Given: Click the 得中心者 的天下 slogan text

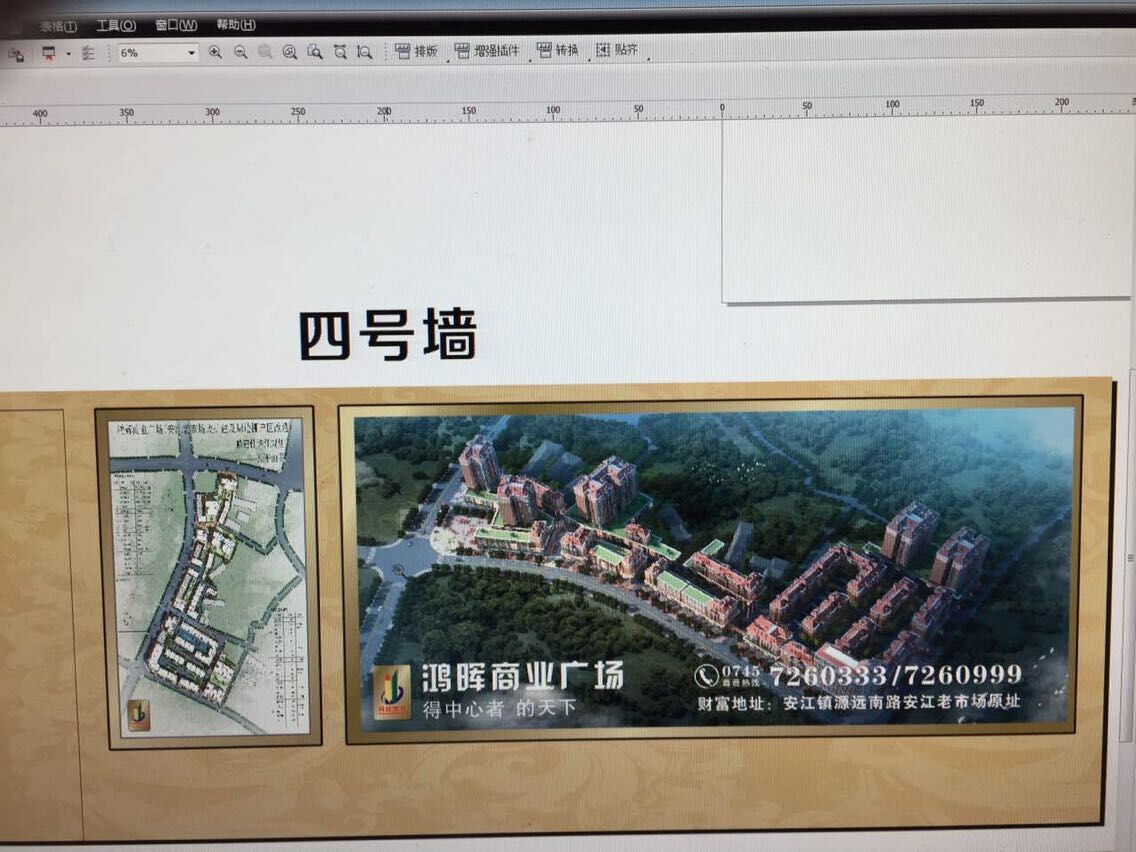Looking at the screenshot, I should click(x=499, y=708).
